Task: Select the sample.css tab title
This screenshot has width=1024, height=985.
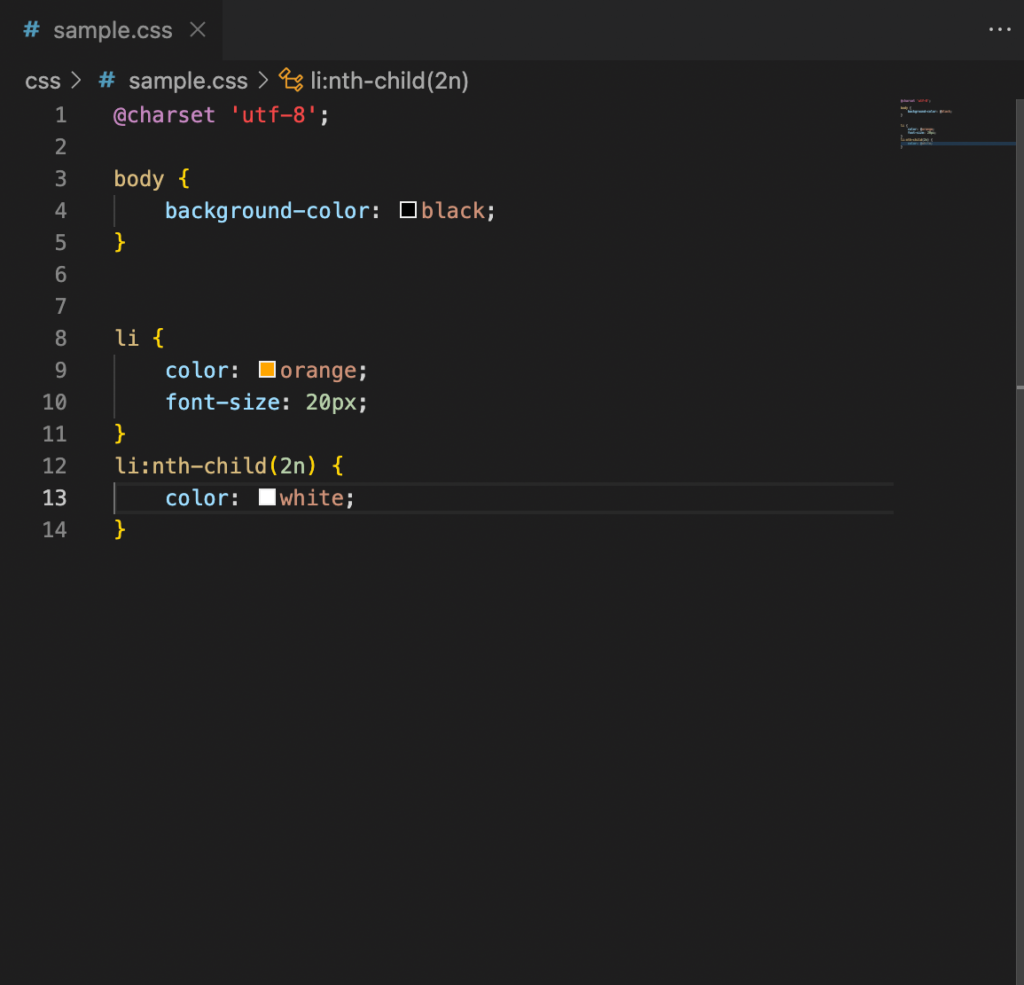Action: 112,30
